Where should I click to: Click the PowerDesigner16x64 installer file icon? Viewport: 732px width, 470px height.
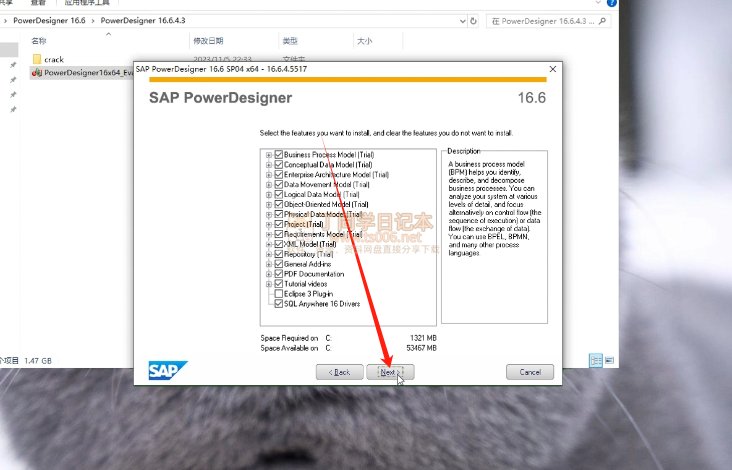(36, 73)
